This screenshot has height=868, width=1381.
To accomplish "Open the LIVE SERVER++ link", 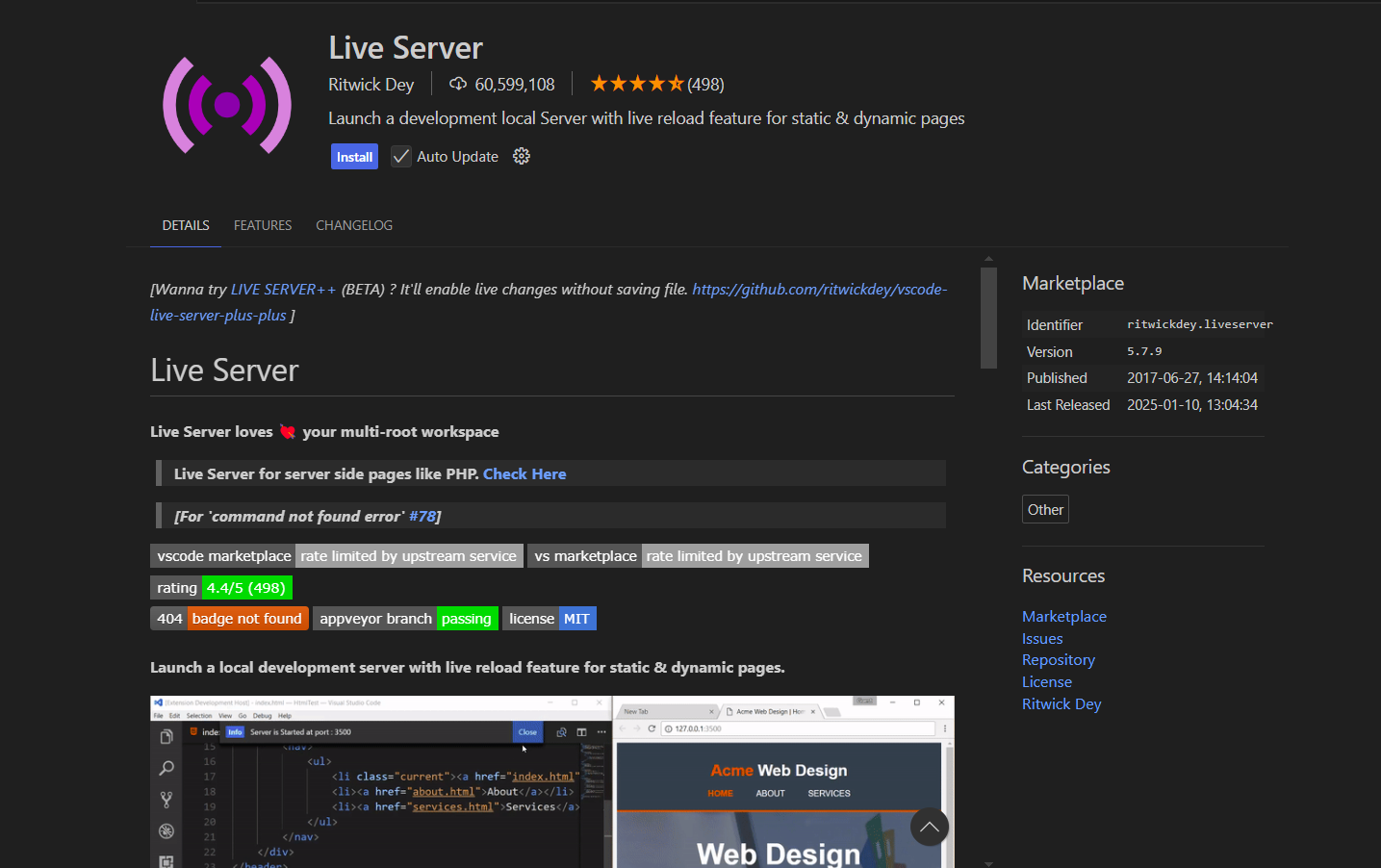I will [x=283, y=289].
